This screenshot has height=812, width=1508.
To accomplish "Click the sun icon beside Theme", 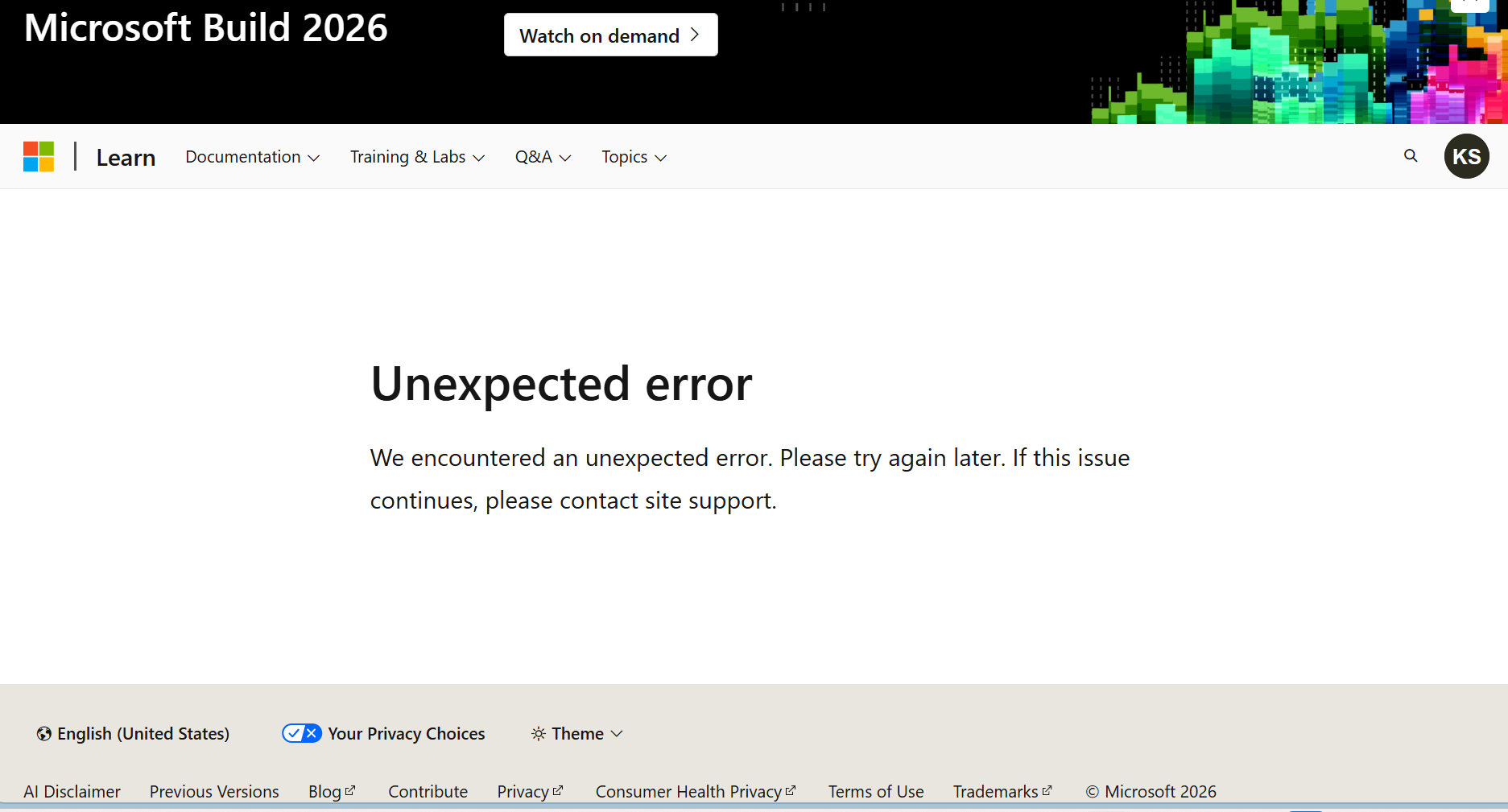I will point(539,734).
